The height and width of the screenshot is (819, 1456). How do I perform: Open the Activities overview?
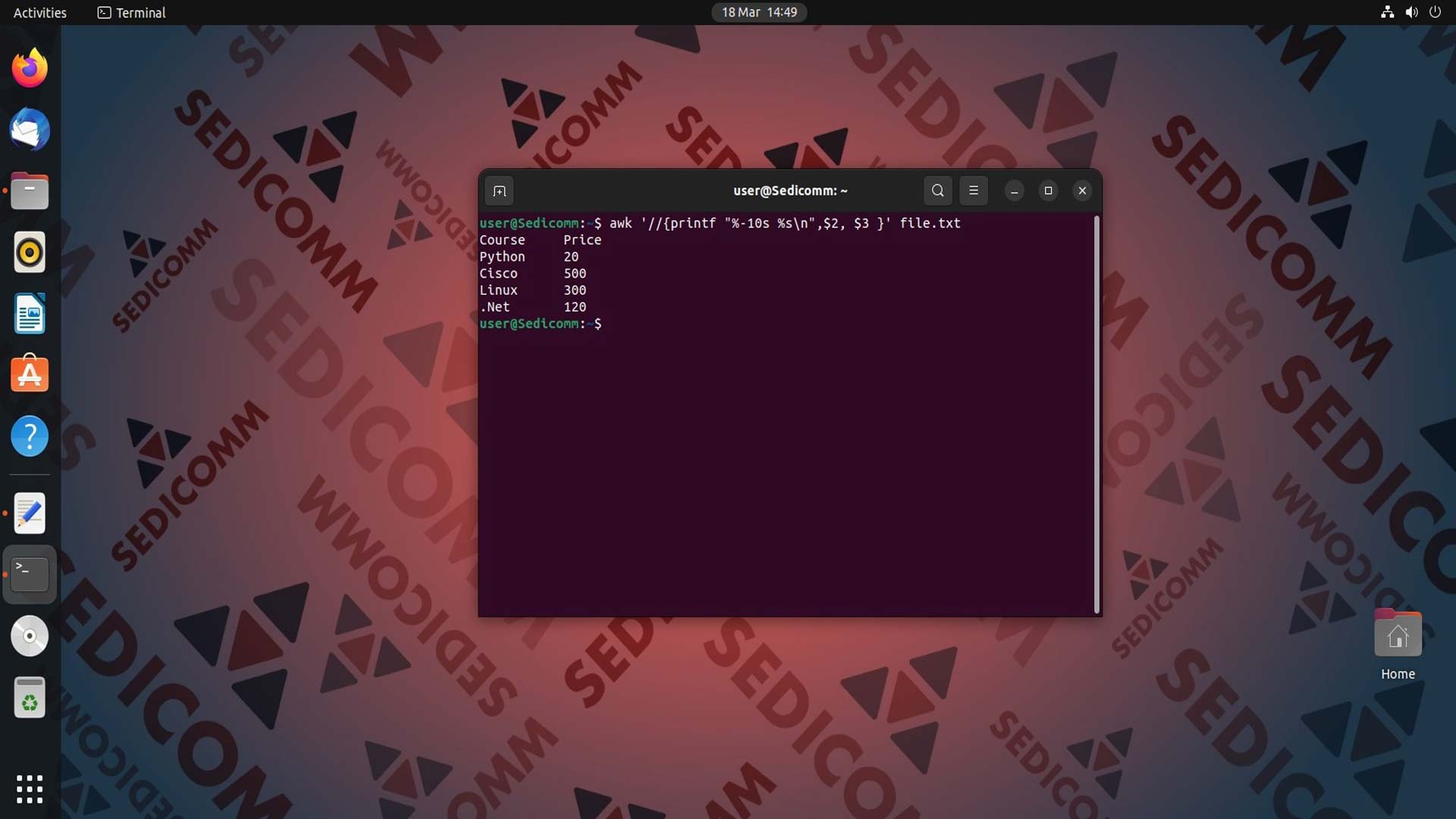(40, 12)
